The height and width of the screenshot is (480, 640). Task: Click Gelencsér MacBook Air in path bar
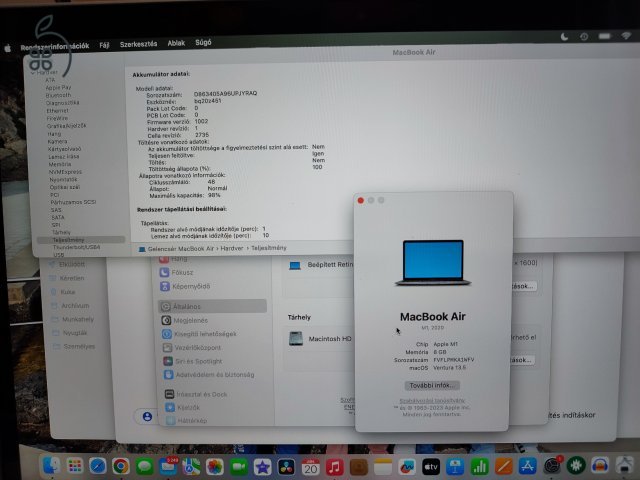coord(180,249)
